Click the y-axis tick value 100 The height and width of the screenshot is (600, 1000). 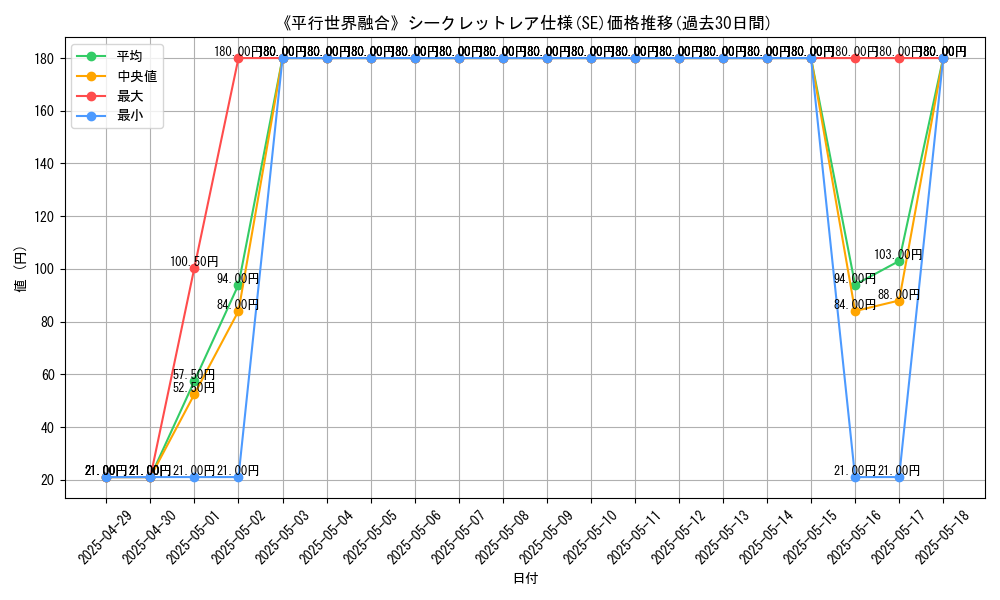click(x=45, y=269)
